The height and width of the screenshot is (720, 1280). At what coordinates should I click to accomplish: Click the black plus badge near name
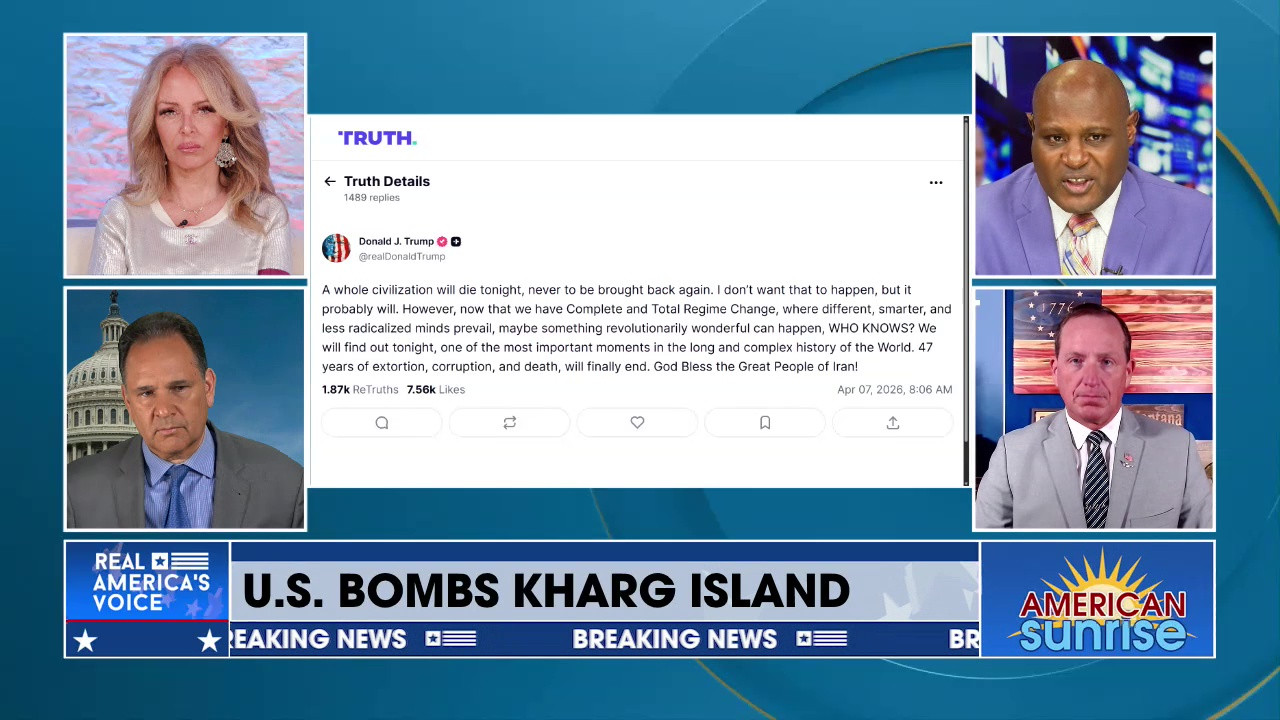pyautogui.click(x=456, y=242)
